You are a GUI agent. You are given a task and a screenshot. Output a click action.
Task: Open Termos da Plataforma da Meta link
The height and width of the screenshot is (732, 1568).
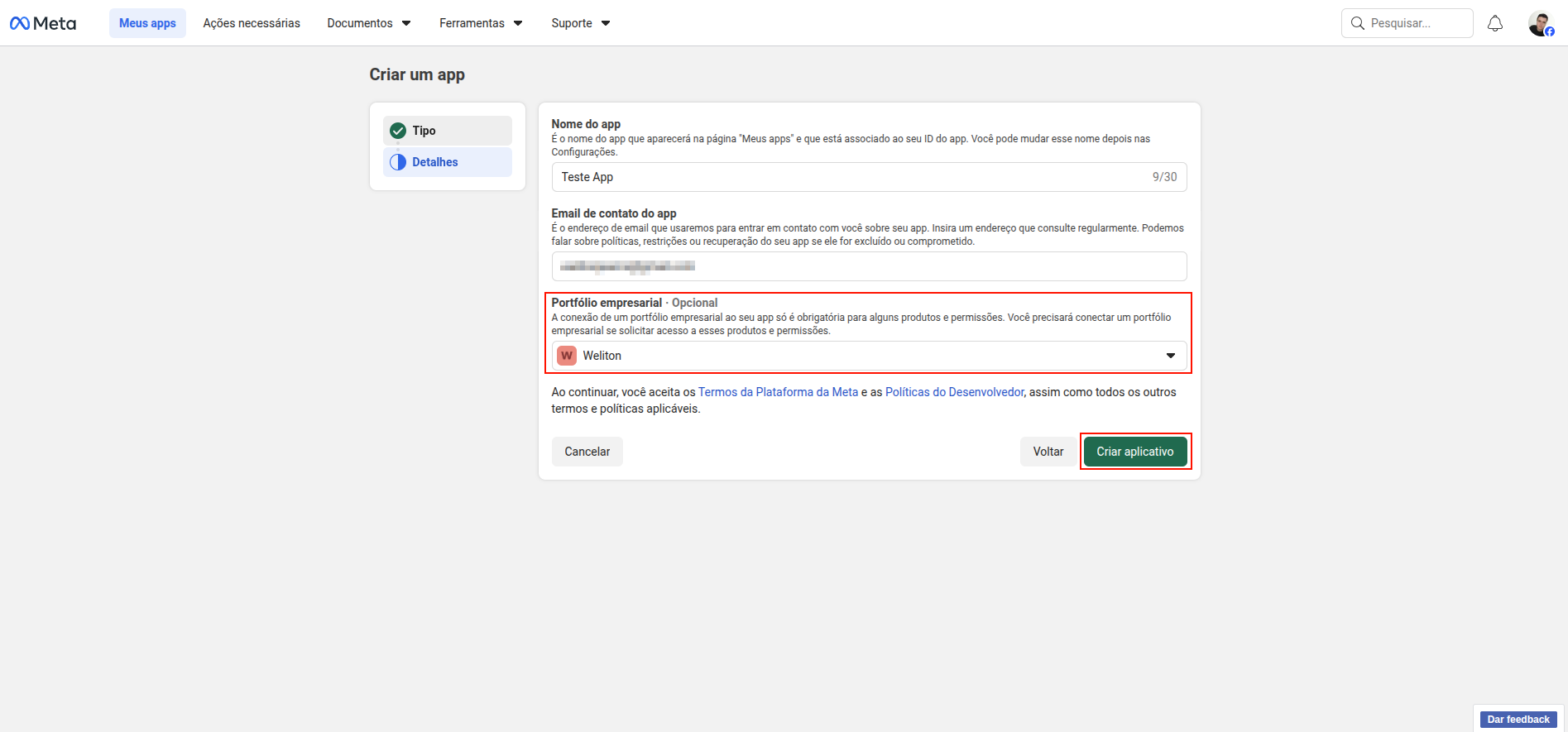[x=778, y=392]
